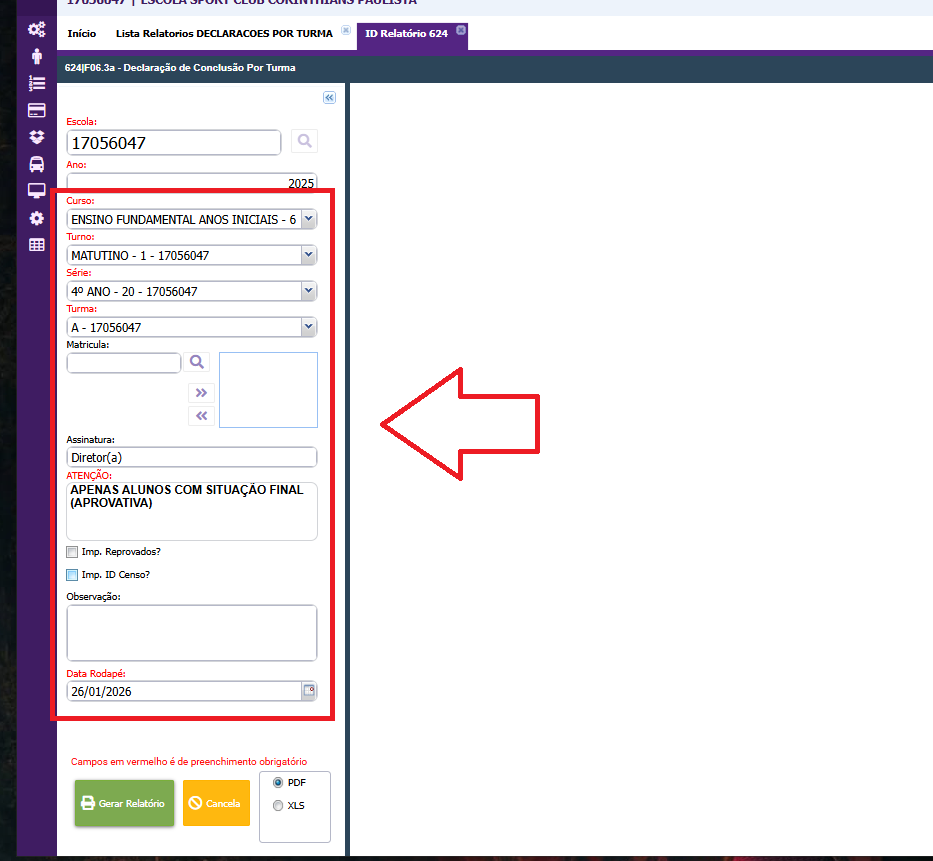Open the person icon in the sidebar
Screen dimensions: 933x861
(36, 57)
